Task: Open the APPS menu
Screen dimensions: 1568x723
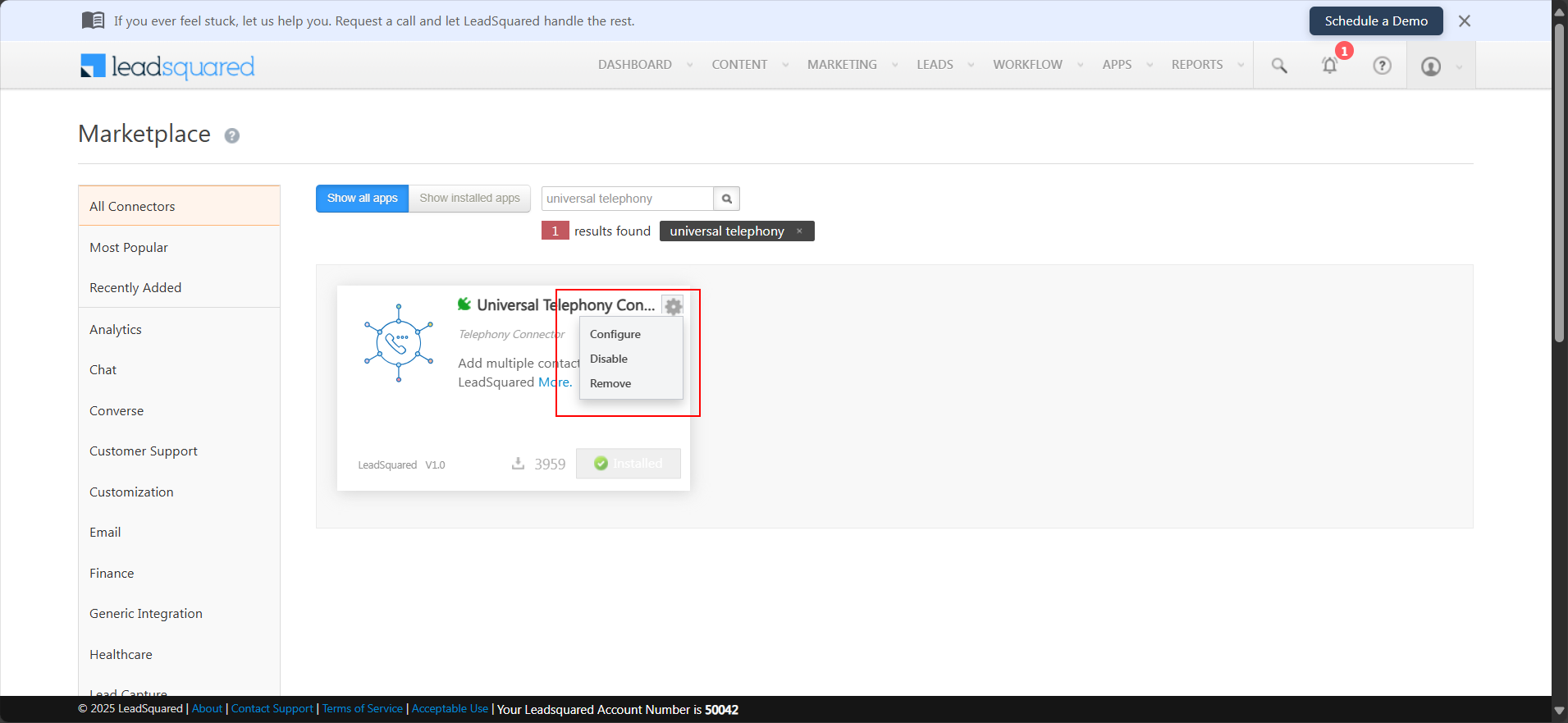Action: coord(1117,65)
